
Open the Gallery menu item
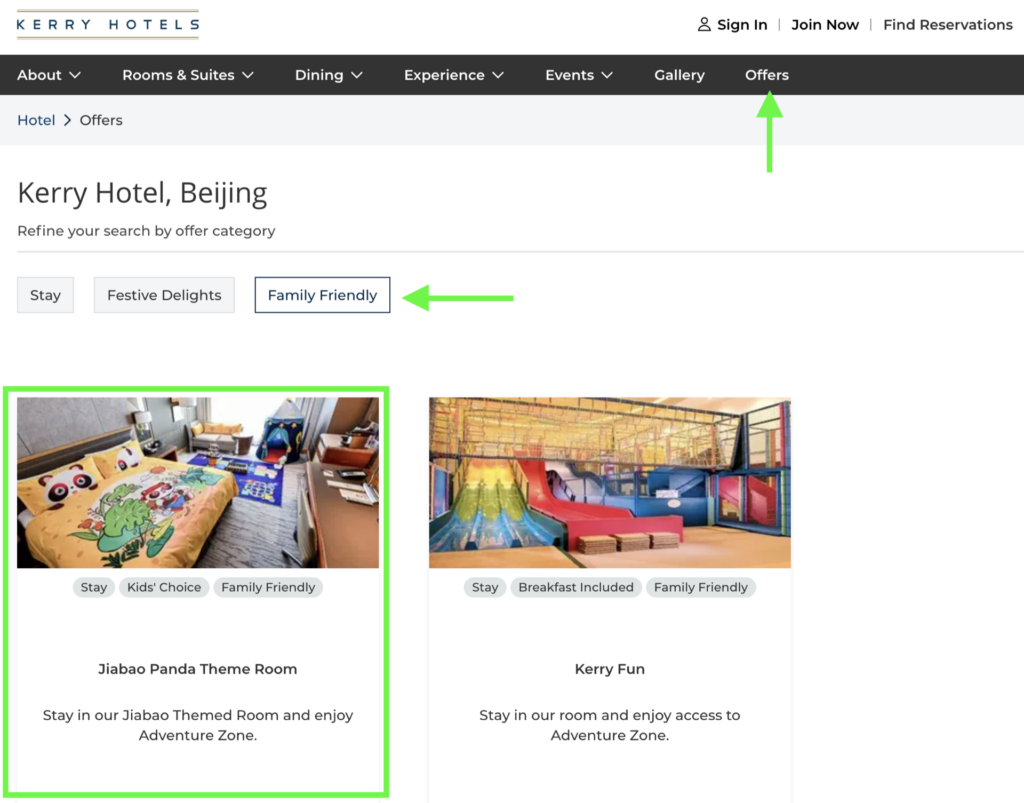pos(679,75)
